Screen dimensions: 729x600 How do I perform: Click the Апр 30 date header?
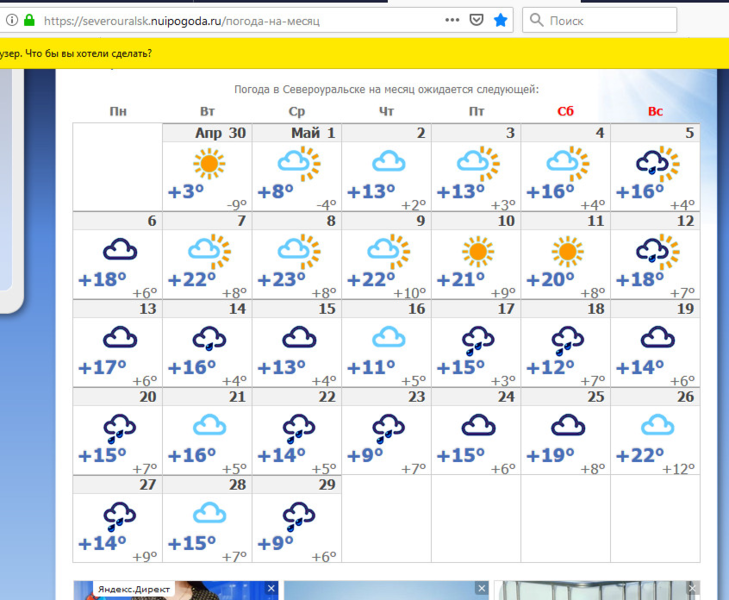point(220,133)
